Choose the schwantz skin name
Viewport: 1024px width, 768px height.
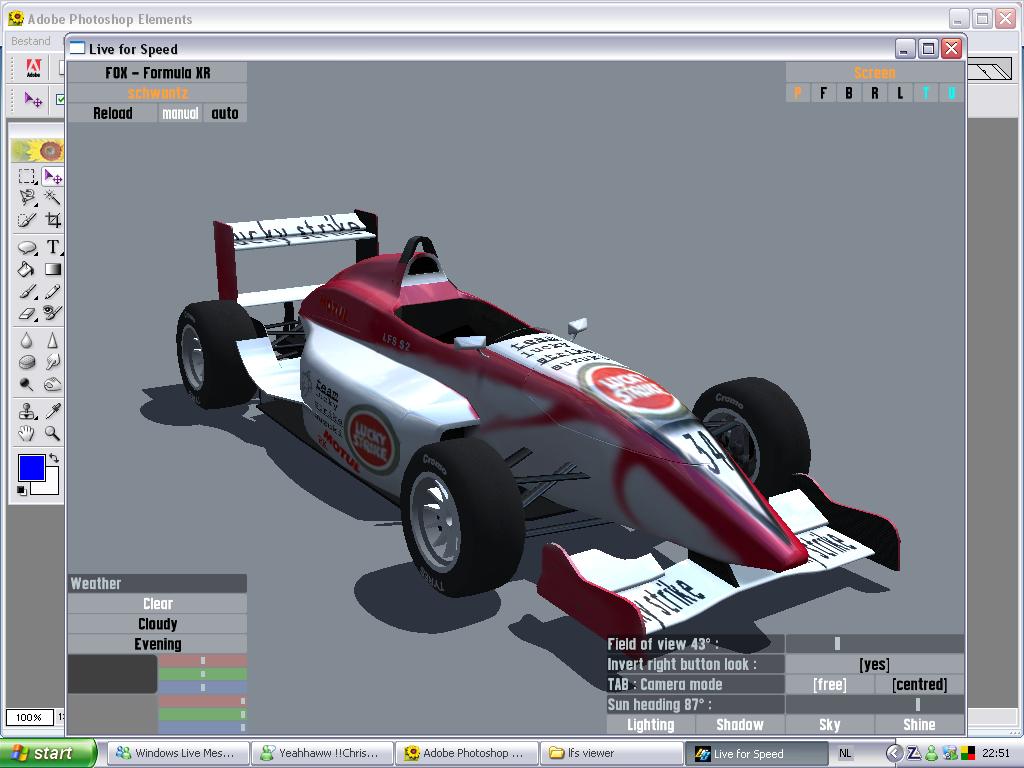click(x=157, y=93)
